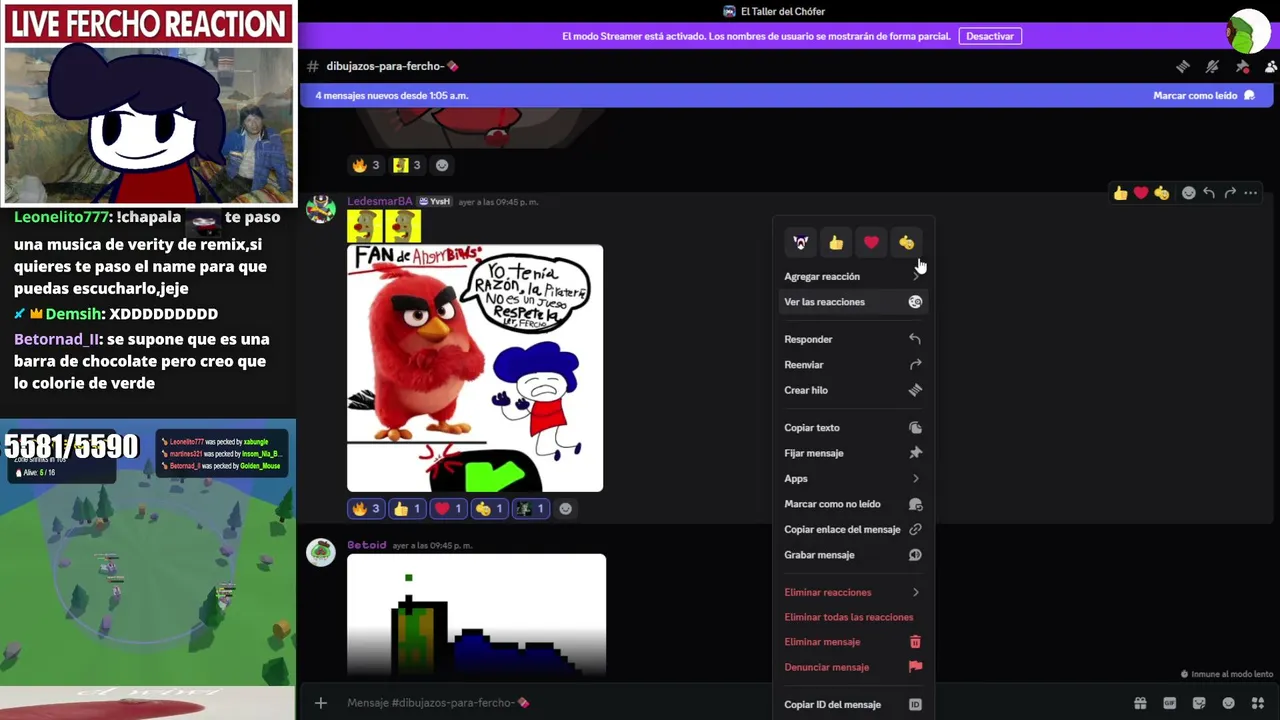Open the sticker picker in the message bar

click(1199, 703)
